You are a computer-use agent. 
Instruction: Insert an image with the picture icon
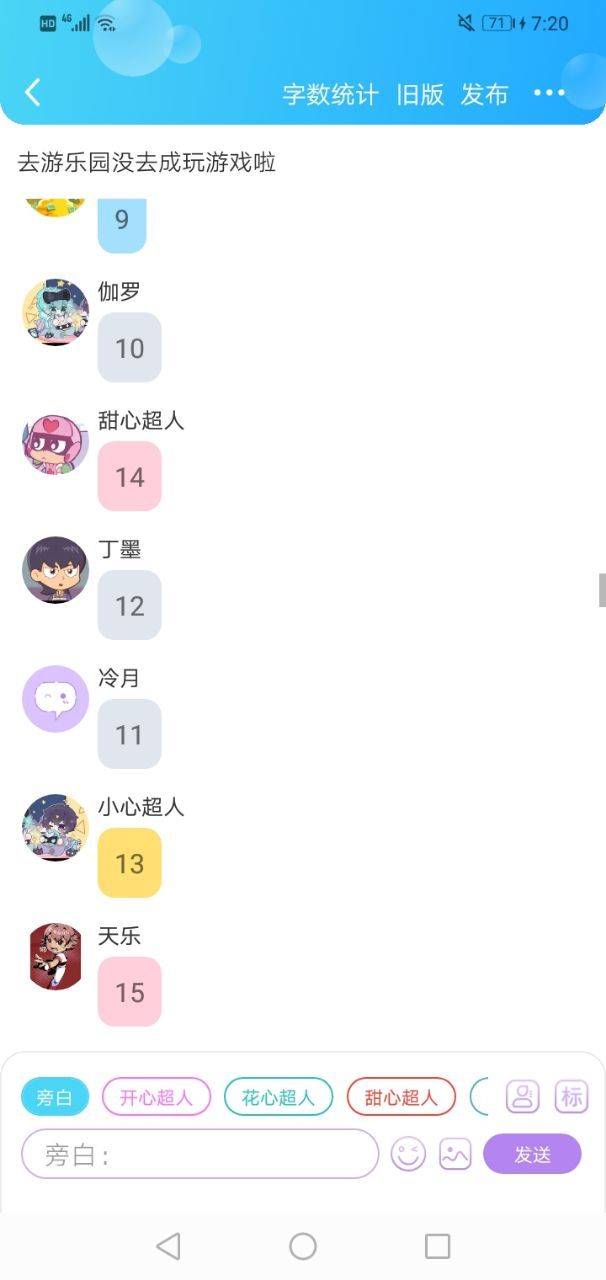[x=455, y=1154]
